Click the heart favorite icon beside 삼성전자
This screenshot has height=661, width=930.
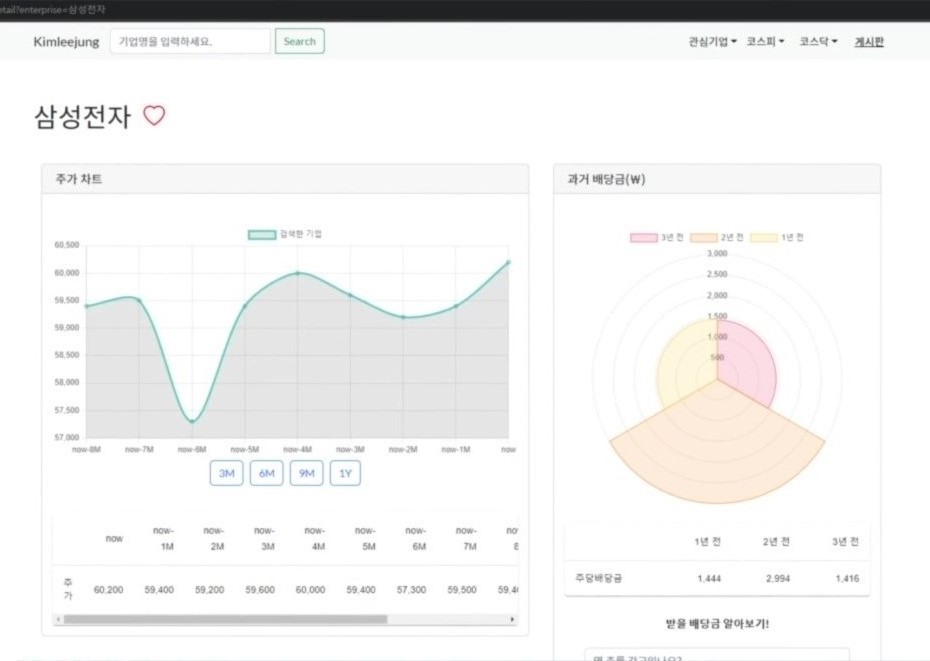(154, 116)
